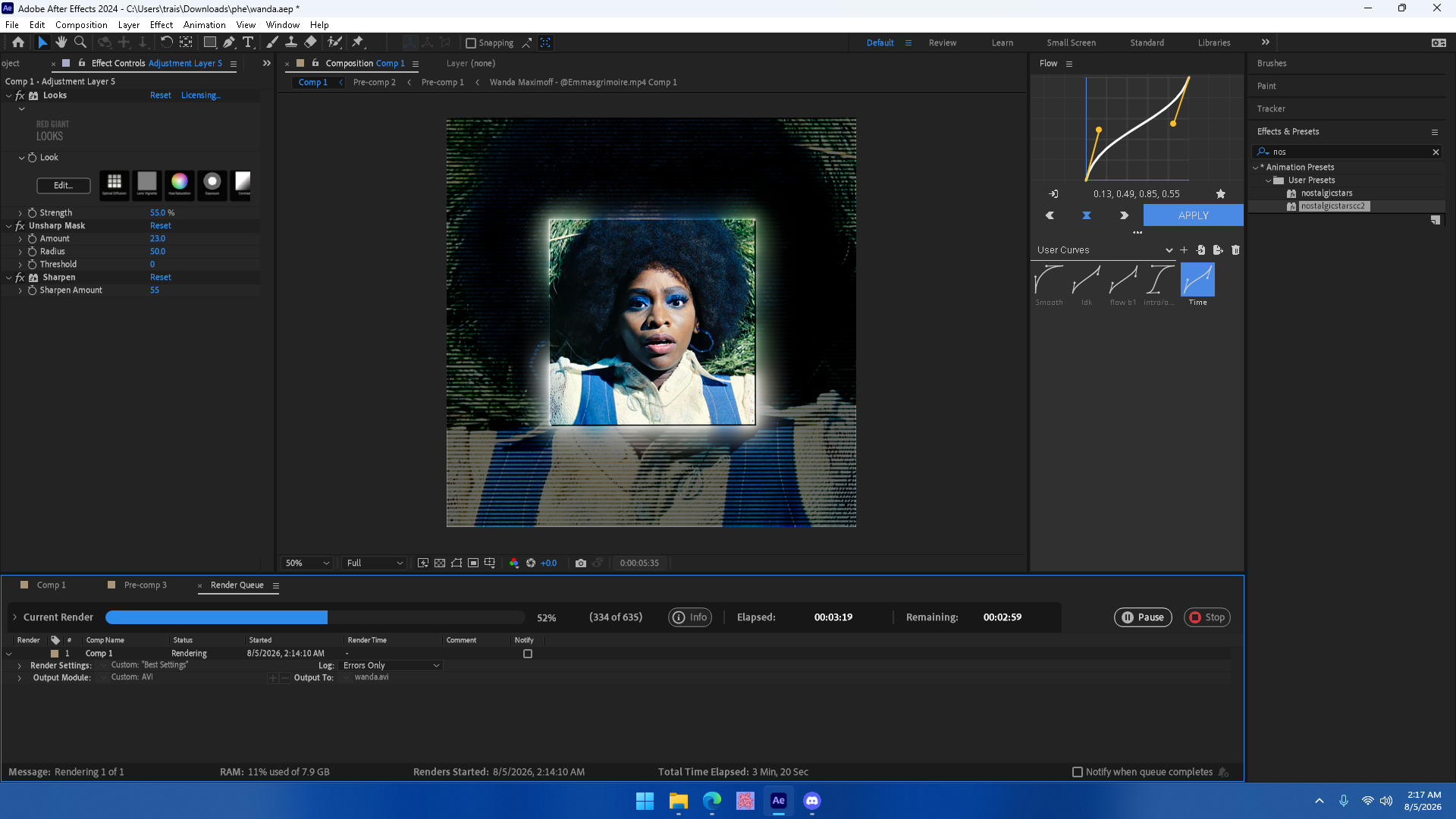This screenshot has width=1456, height=819.
Task: Enable the Snapping checkbox
Action: pyautogui.click(x=471, y=43)
